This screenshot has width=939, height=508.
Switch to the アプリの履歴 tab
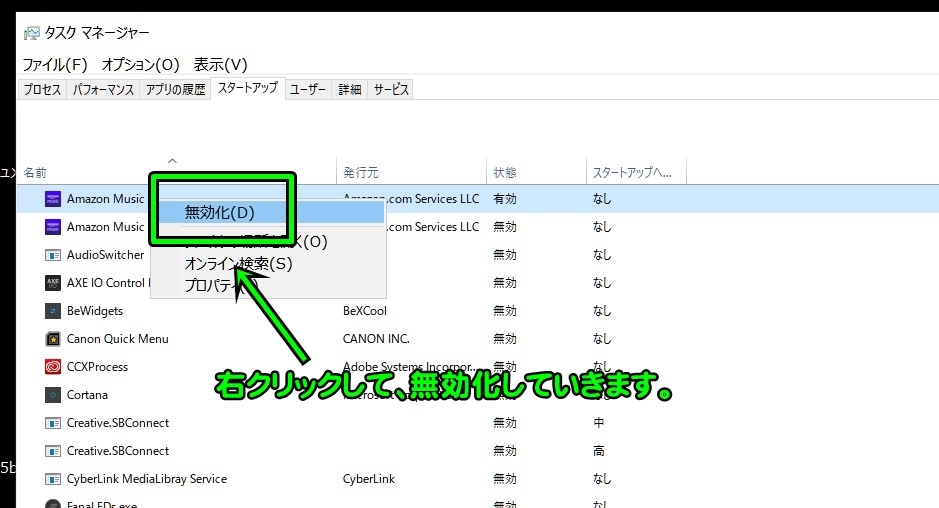click(x=175, y=89)
